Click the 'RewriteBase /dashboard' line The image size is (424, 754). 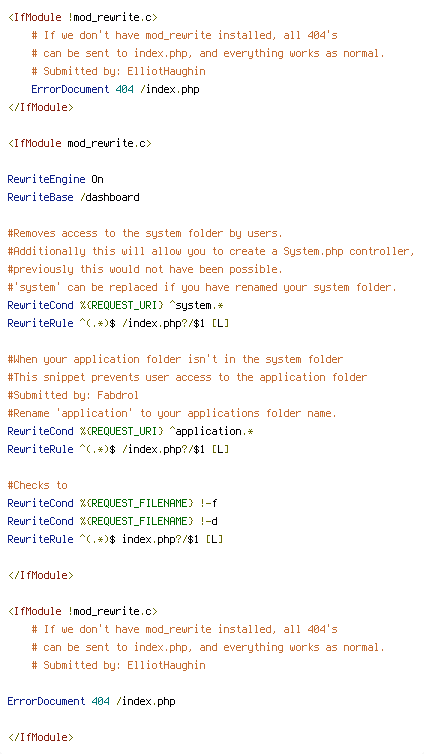[74, 197]
